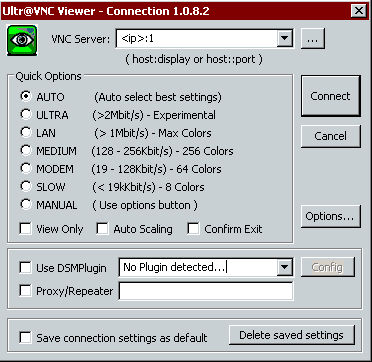The height and width of the screenshot is (362, 372).
Task: Choose the LAN radio button
Action: pos(25,132)
